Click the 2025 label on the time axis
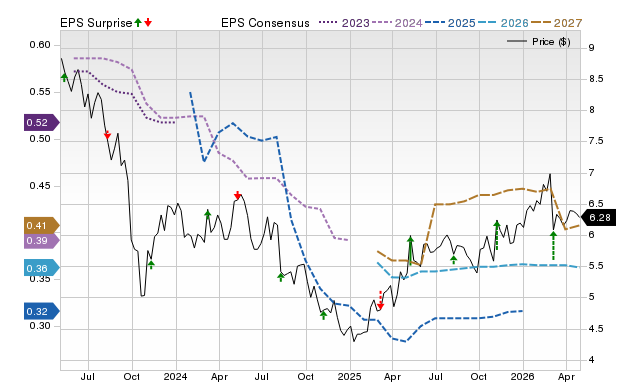Screen dimensions: 640x382 click(x=349, y=376)
